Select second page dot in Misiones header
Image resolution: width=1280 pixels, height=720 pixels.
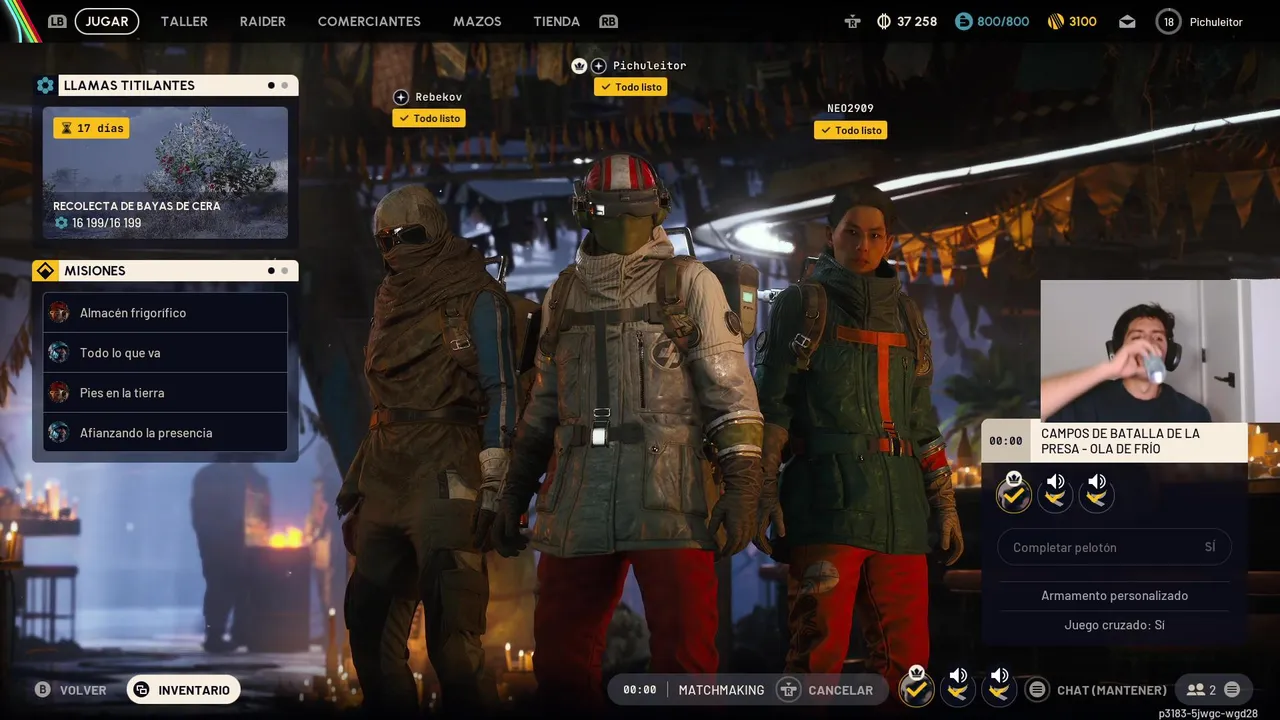pyautogui.click(x=285, y=271)
